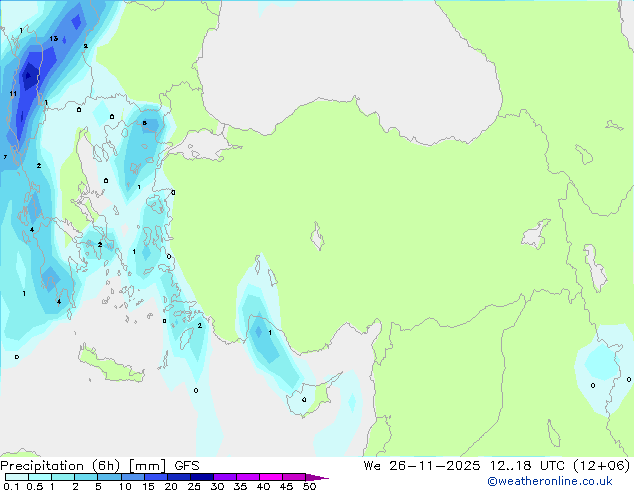Select the 'We 26-11-2025 12..18 UTC (12+06)' timestamp
Image resolution: width=634 pixels, height=490 pixels.
497,466
